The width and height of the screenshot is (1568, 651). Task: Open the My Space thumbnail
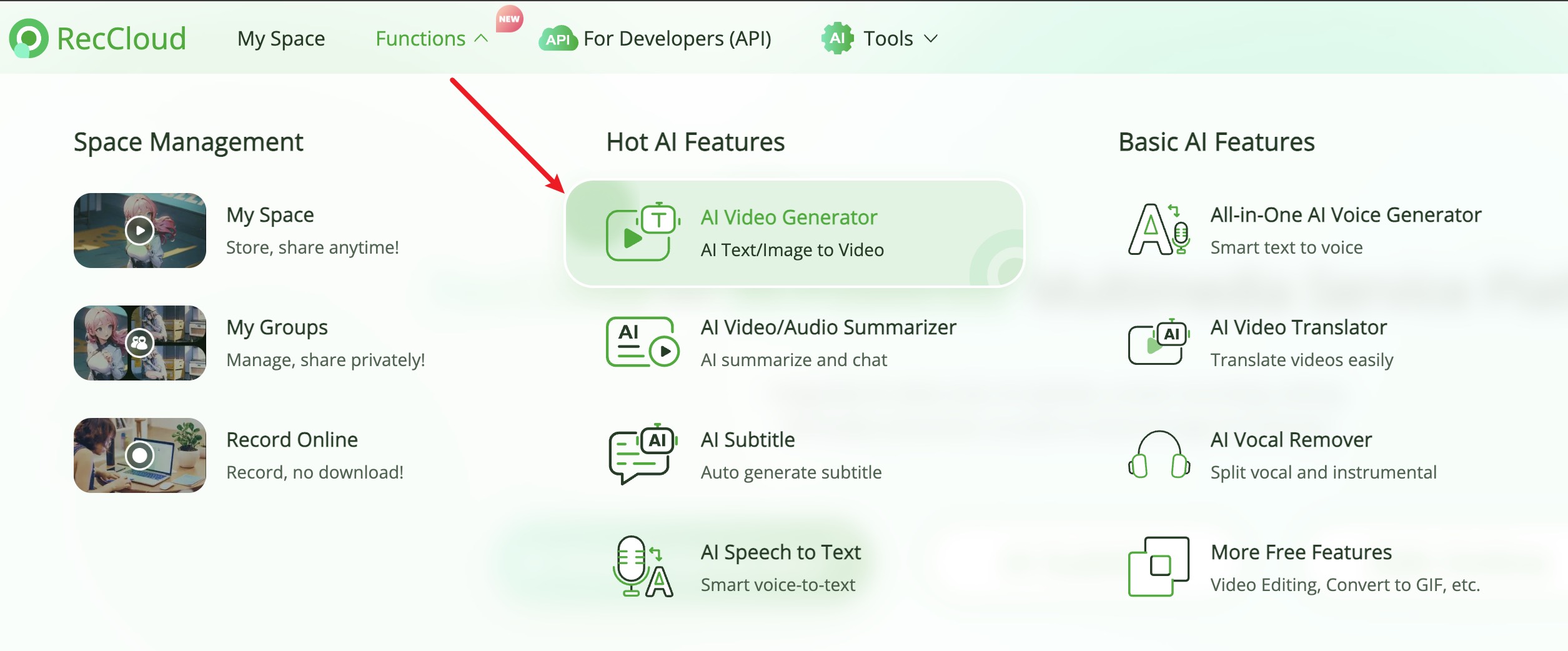[140, 231]
